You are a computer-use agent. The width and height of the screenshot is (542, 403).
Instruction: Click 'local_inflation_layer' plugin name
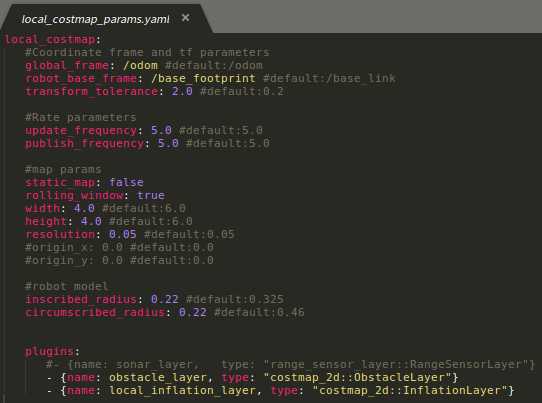[182, 390]
